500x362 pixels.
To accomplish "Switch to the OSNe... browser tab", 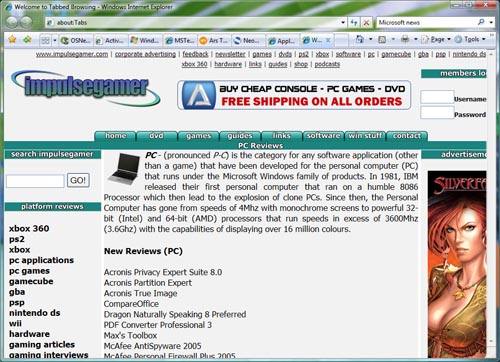I will click(x=76, y=41).
